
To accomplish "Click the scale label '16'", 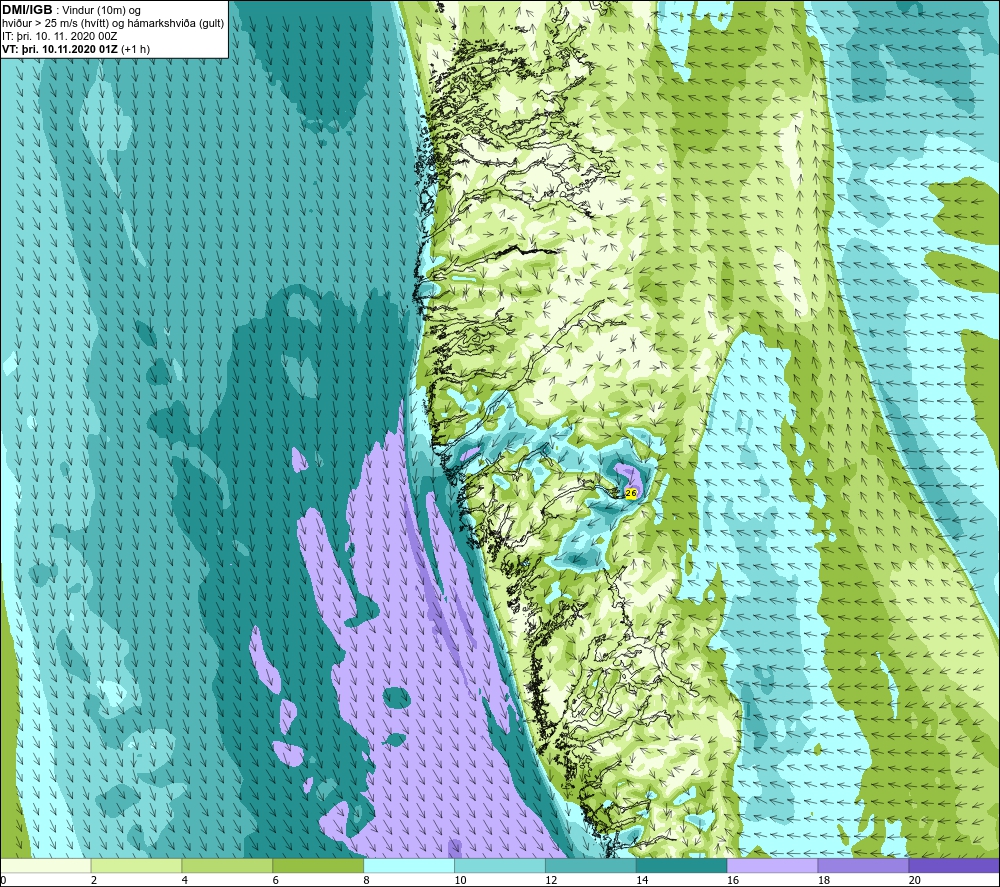I will click(733, 880).
